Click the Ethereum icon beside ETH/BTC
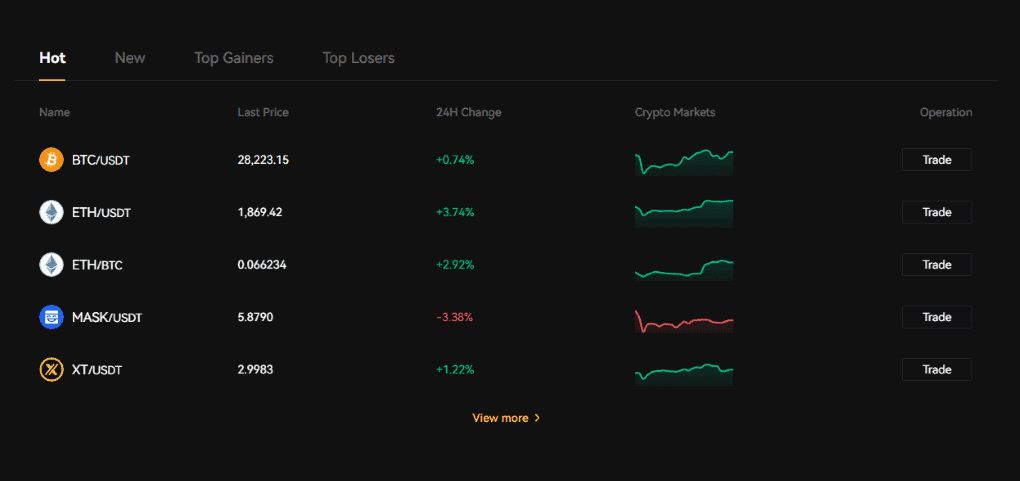Image resolution: width=1020 pixels, height=481 pixels. pyautogui.click(x=51, y=265)
